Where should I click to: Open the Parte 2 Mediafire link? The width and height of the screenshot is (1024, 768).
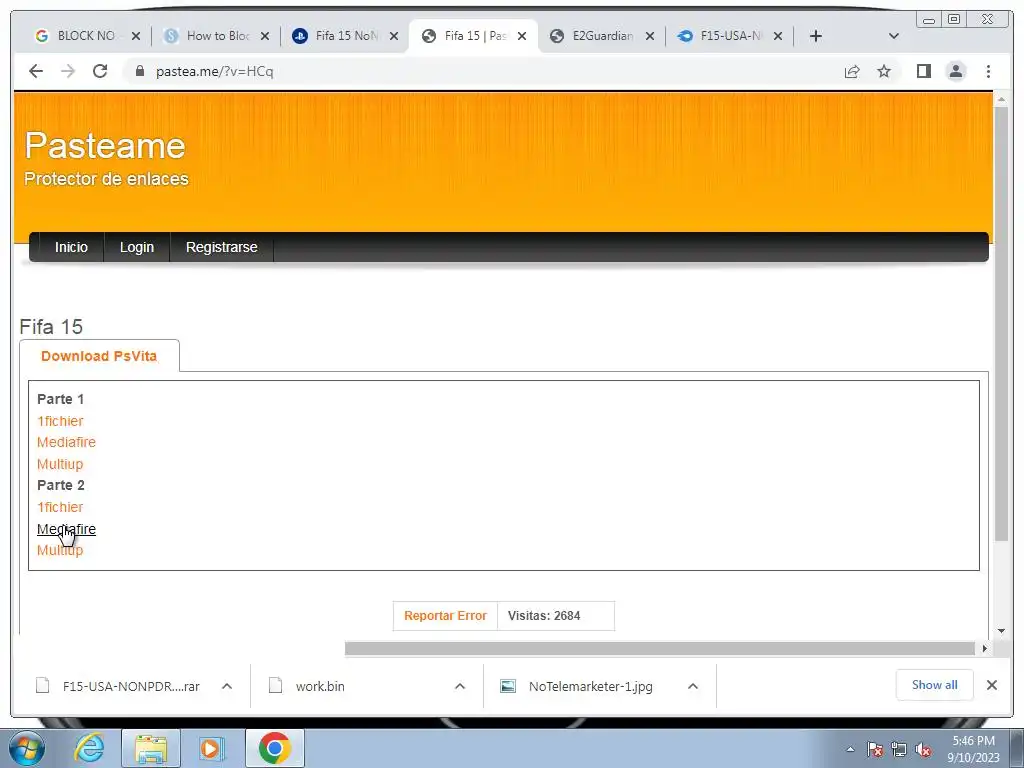[66, 529]
